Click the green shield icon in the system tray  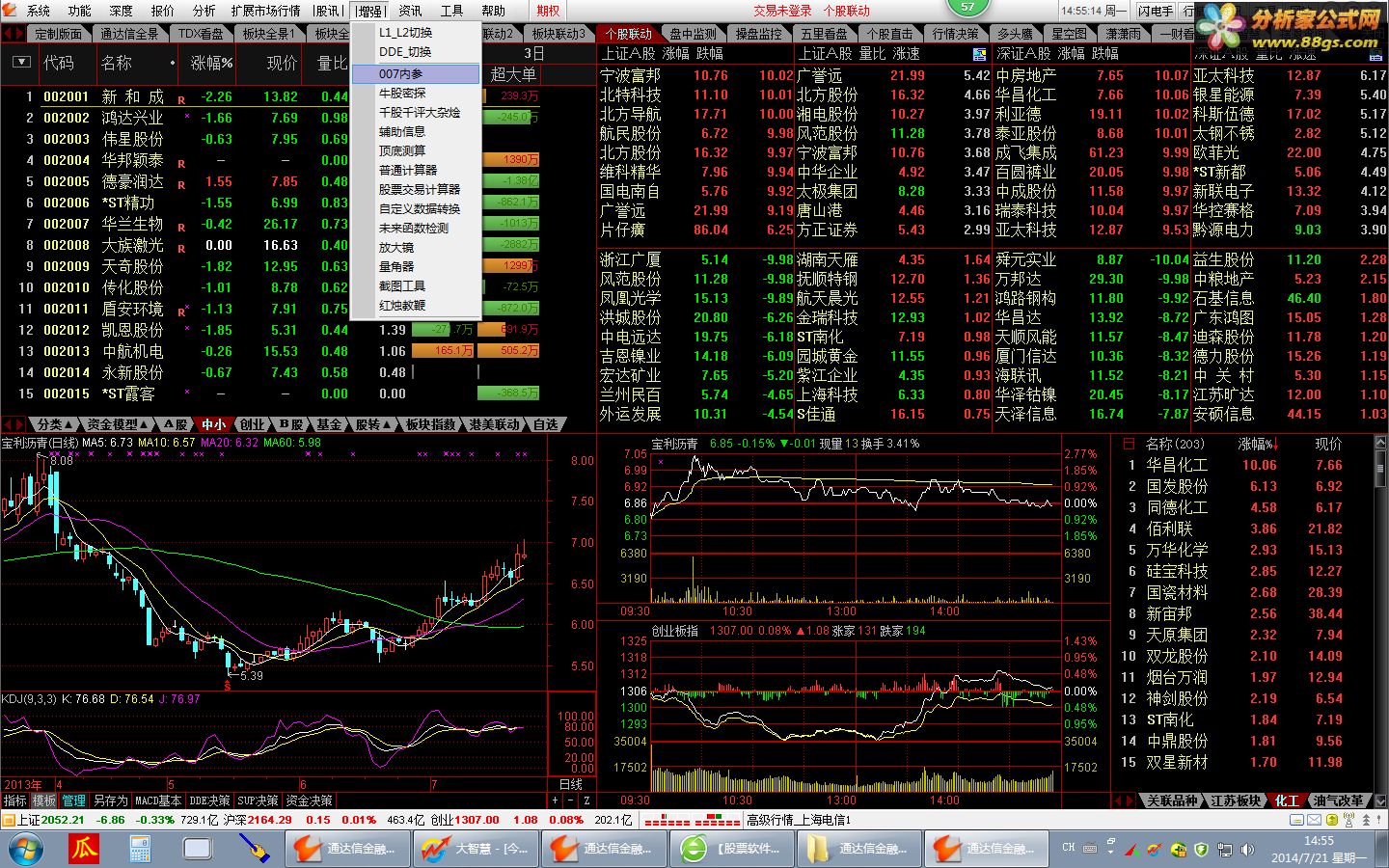[x=1201, y=850]
